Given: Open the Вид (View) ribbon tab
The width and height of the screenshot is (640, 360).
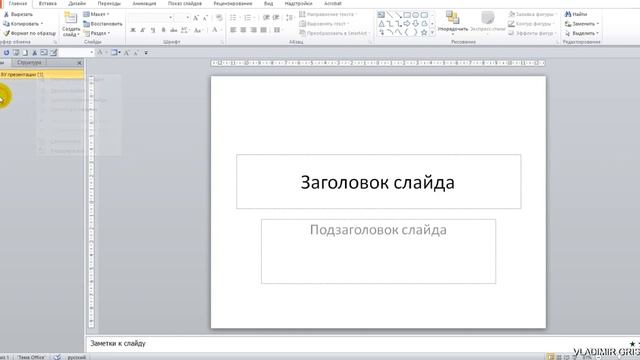Looking at the screenshot, I should 268,4.
